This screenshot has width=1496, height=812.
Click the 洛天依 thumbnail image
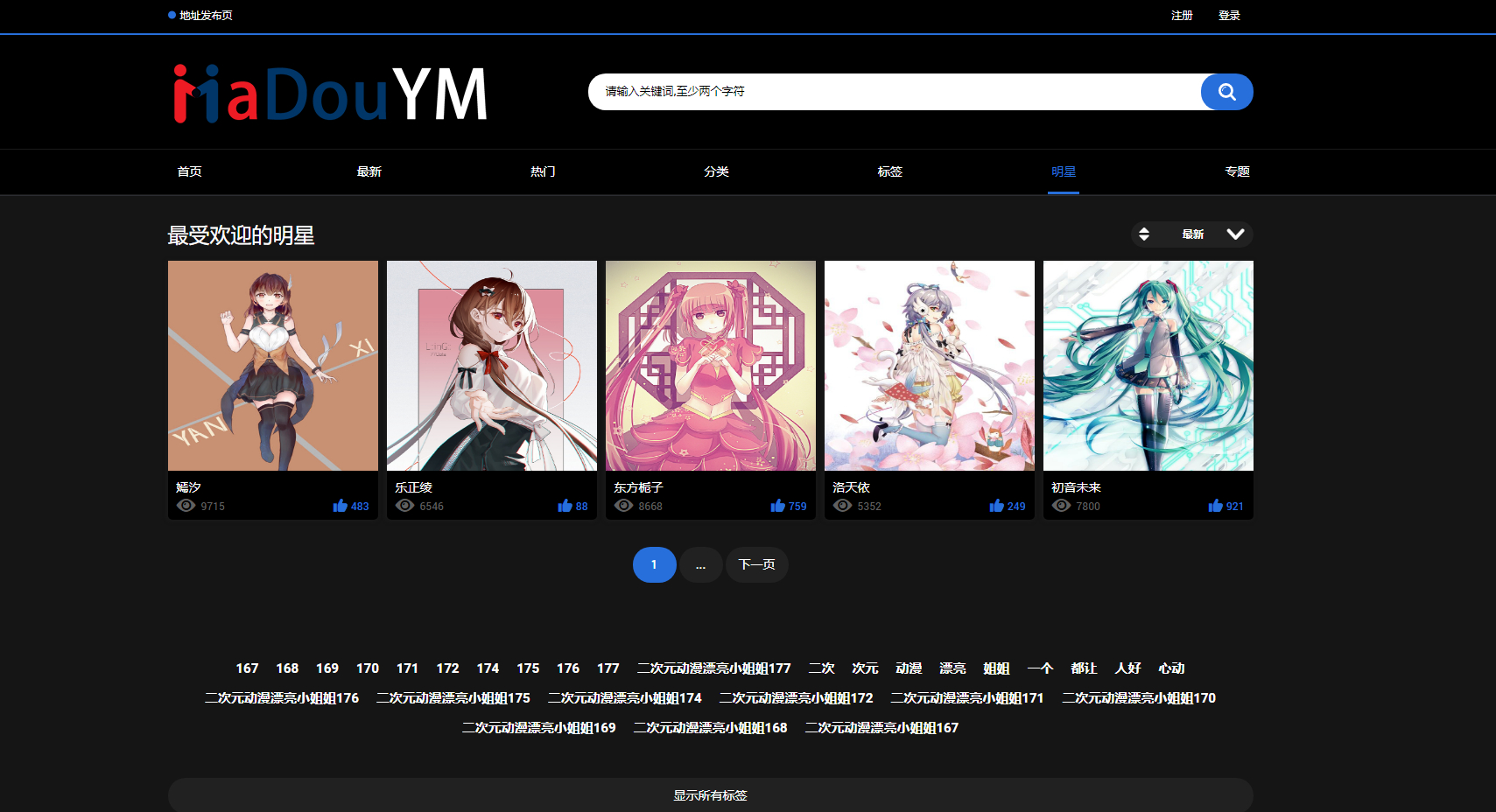coord(929,366)
